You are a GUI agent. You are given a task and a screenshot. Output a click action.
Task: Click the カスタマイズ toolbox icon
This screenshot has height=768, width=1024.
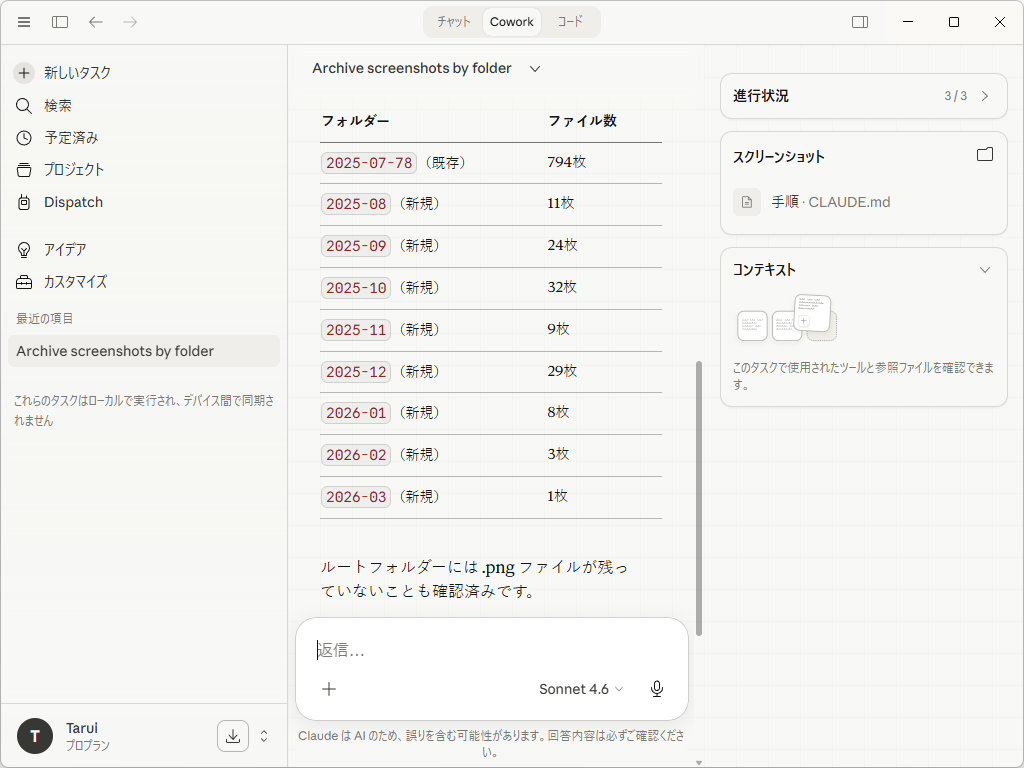tap(22, 282)
